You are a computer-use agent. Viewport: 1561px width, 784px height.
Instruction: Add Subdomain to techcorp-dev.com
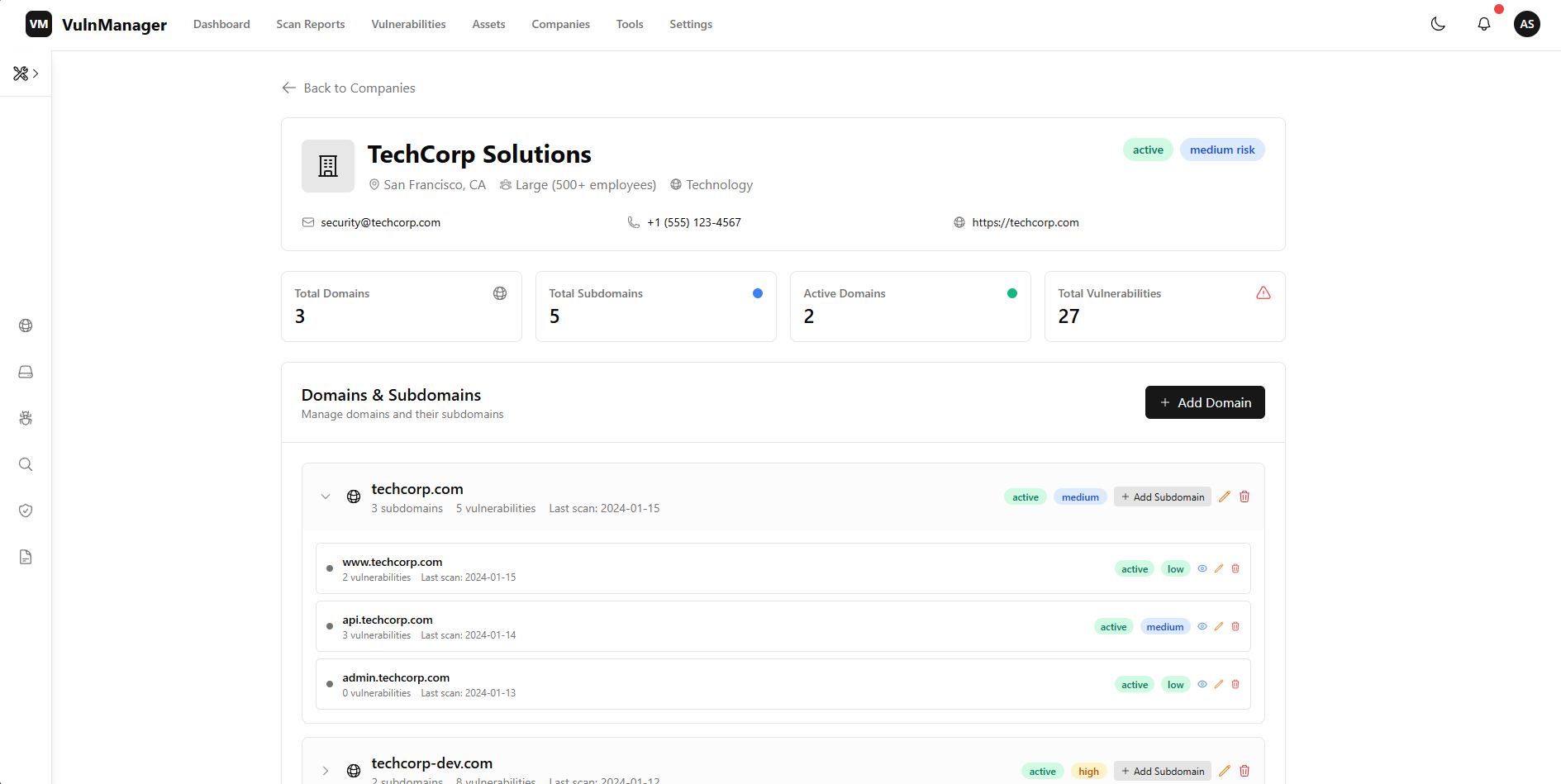point(1163,771)
